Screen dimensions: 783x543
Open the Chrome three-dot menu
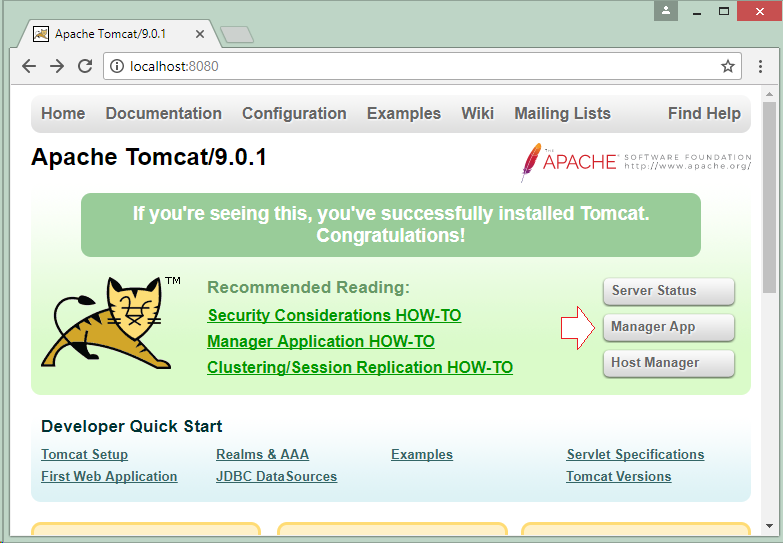pos(760,66)
